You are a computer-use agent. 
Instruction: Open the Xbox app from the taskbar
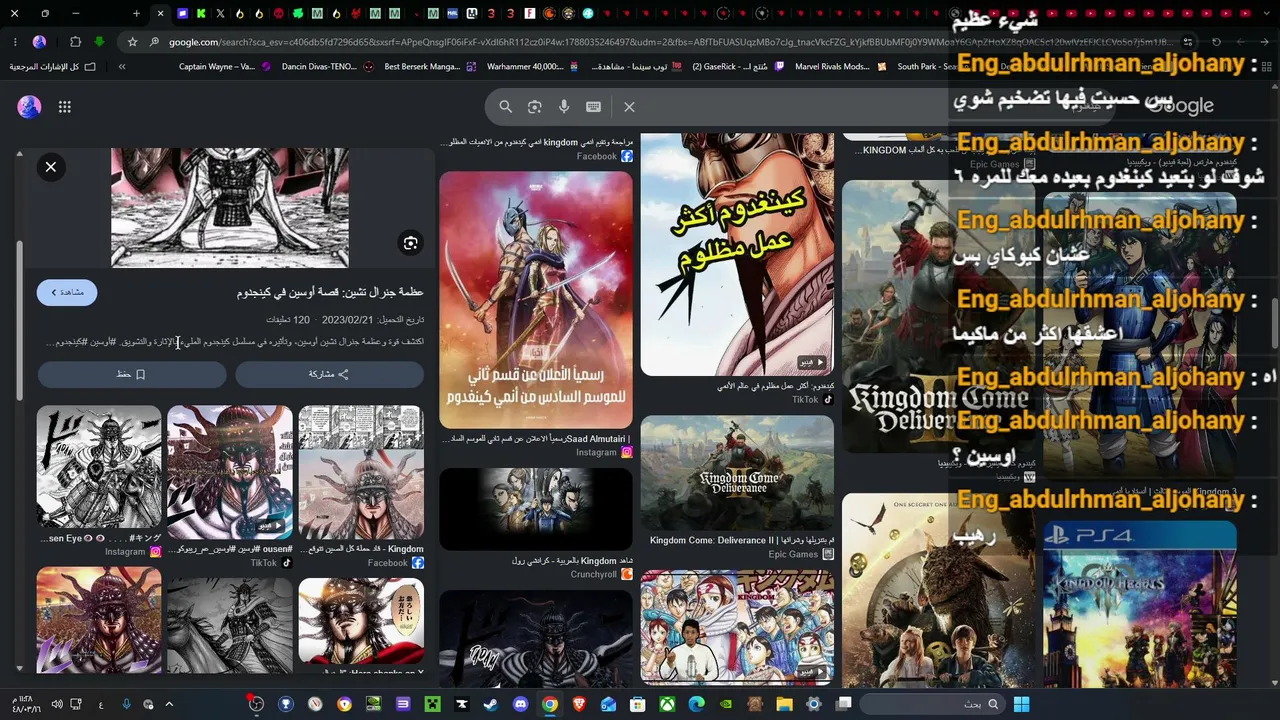coord(666,704)
